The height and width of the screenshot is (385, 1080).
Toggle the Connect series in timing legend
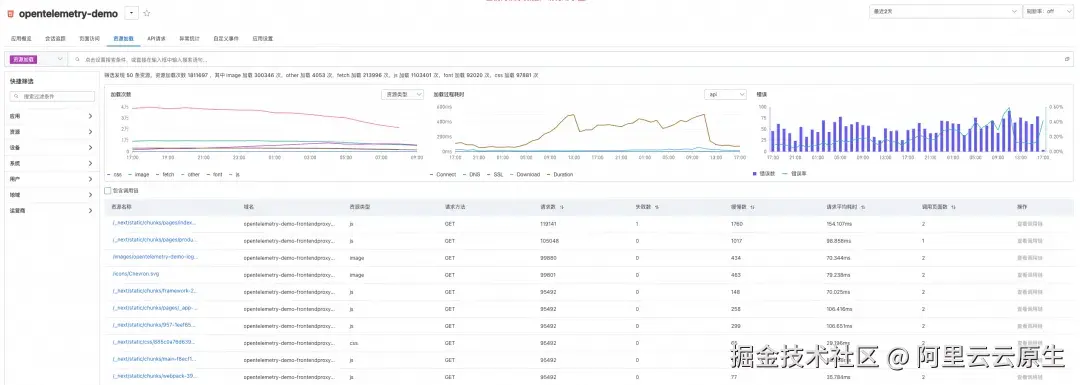pos(442,174)
